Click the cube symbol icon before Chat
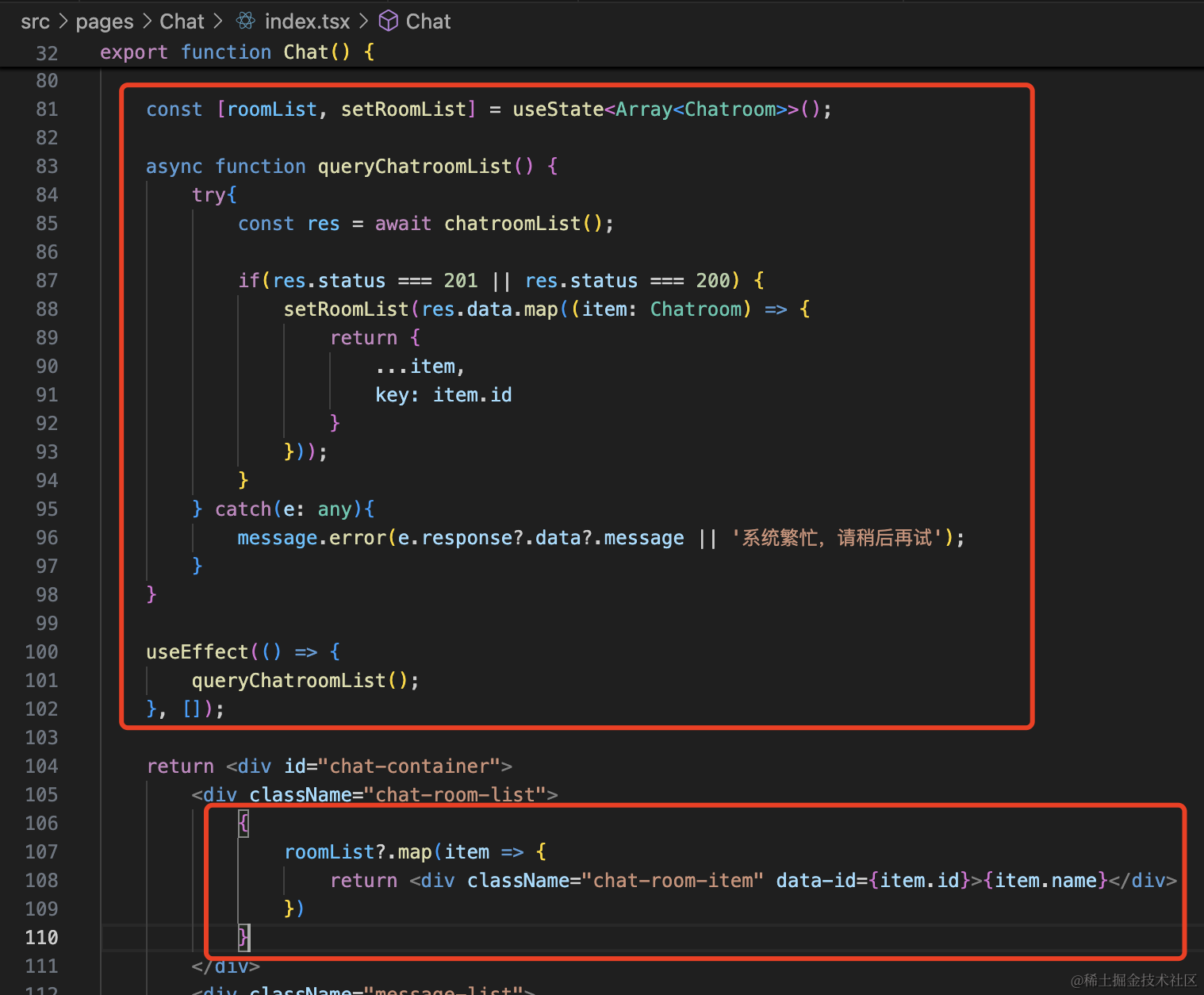Image resolution: width=1204 pixels, height=995 pixels. (388, 21)
